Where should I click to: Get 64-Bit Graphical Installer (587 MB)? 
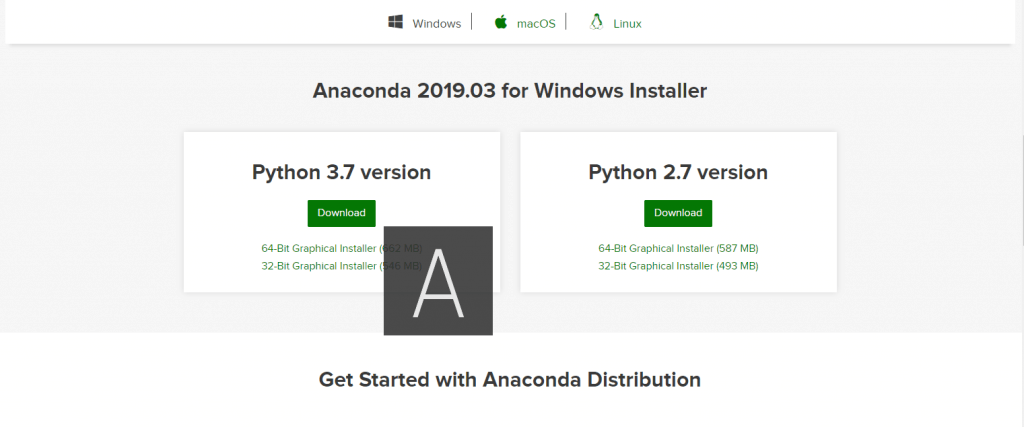(678, 249)
